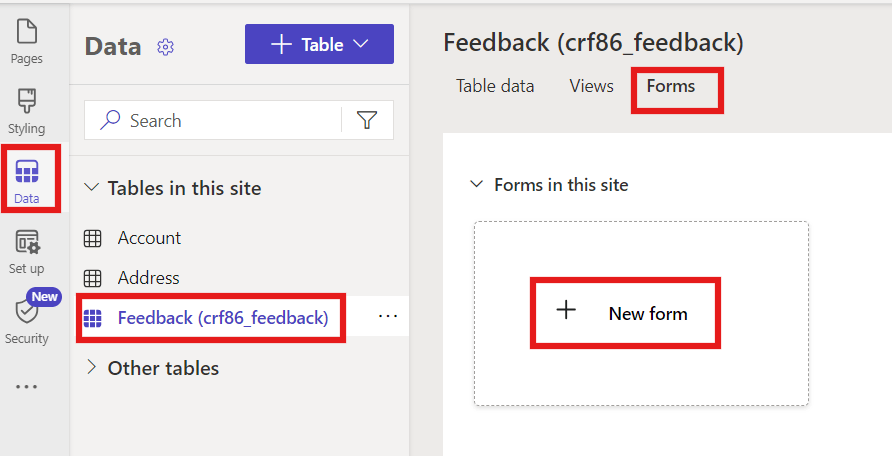Click the three-dot more icon in sidebar
892x456 pixels.
point(26,387)
